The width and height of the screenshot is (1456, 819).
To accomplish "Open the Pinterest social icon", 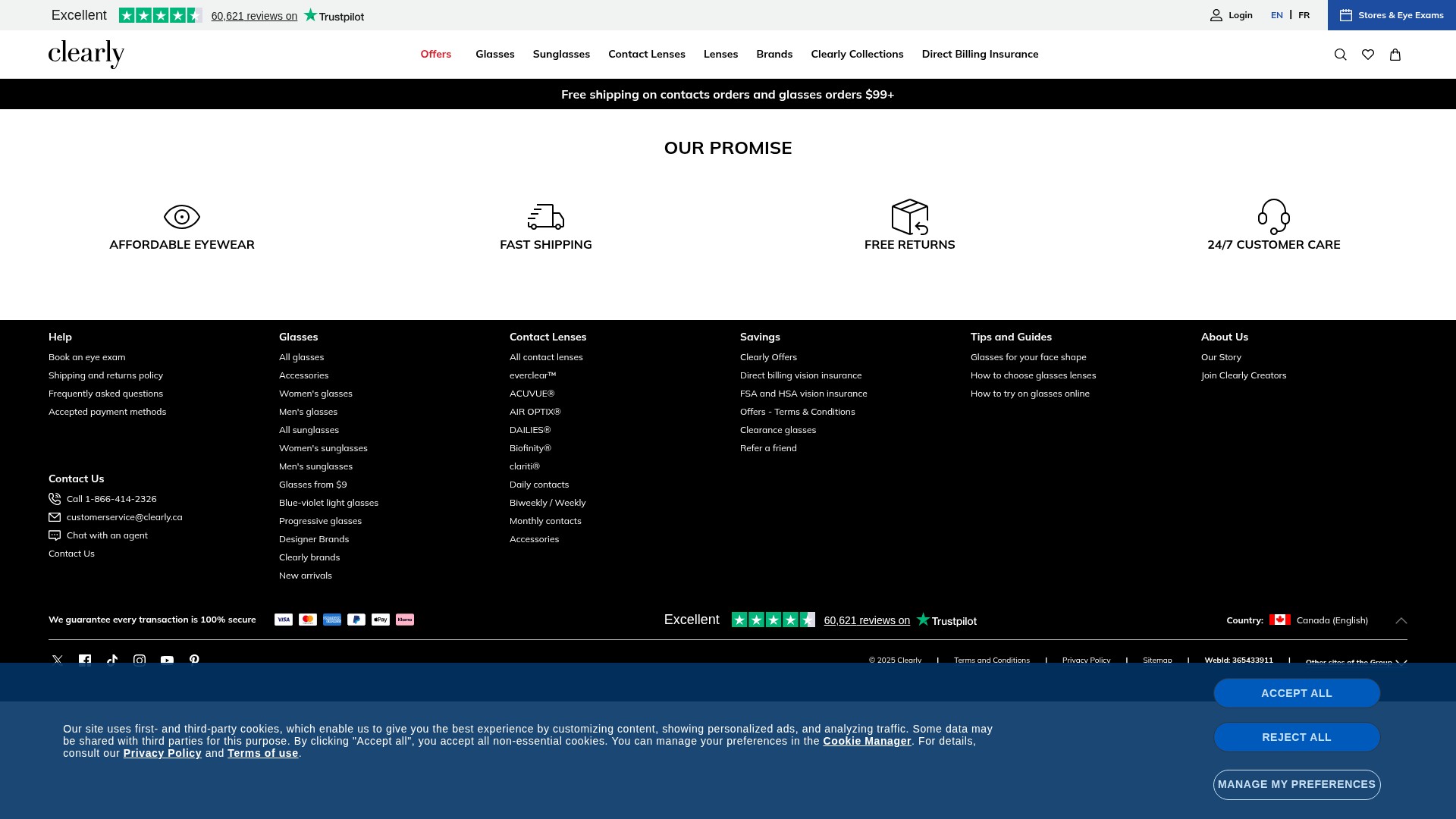I will (194, 661).
